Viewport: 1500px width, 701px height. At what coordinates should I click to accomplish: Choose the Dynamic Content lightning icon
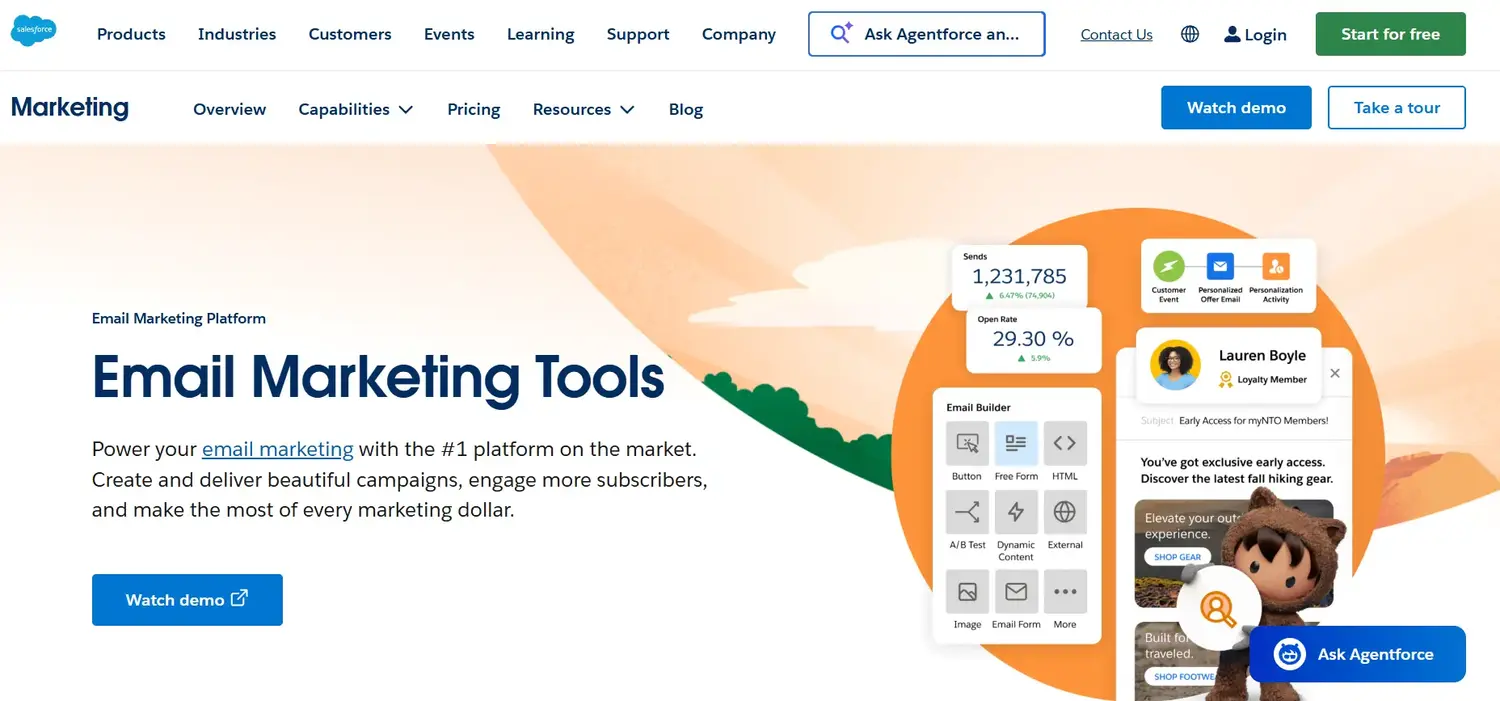click(x=1016, y=512)
